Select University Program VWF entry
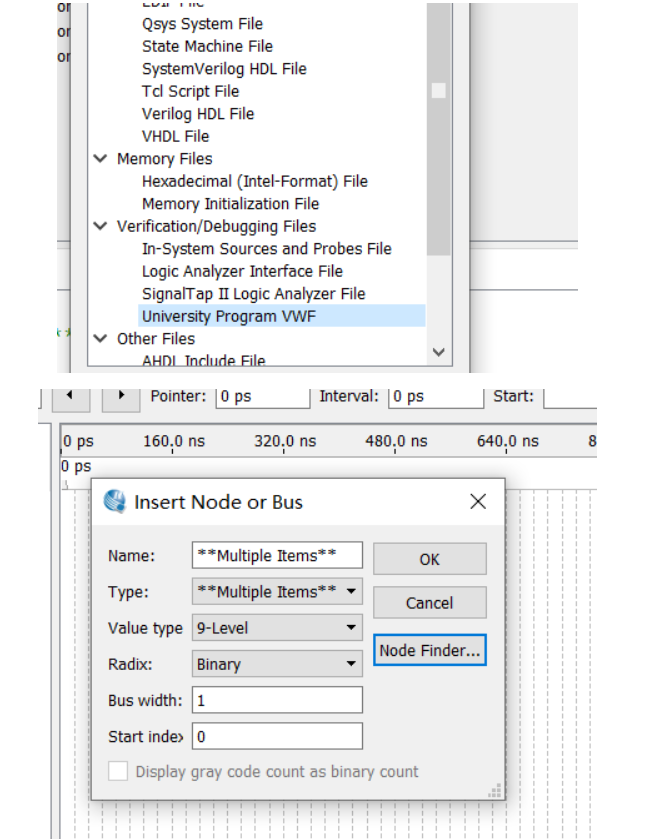 tap(281, 316)
